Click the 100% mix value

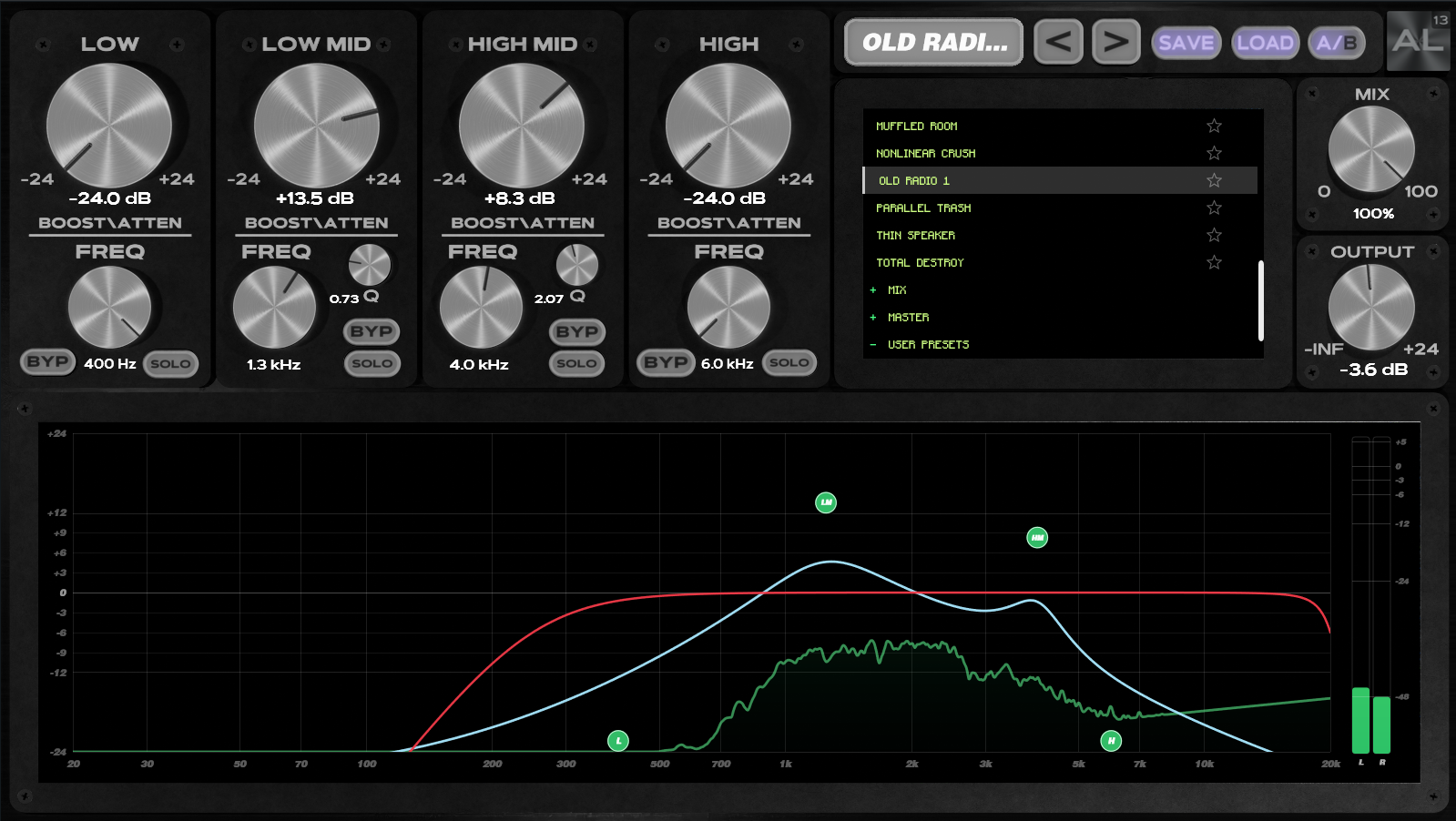click(x=1373, y=214)
